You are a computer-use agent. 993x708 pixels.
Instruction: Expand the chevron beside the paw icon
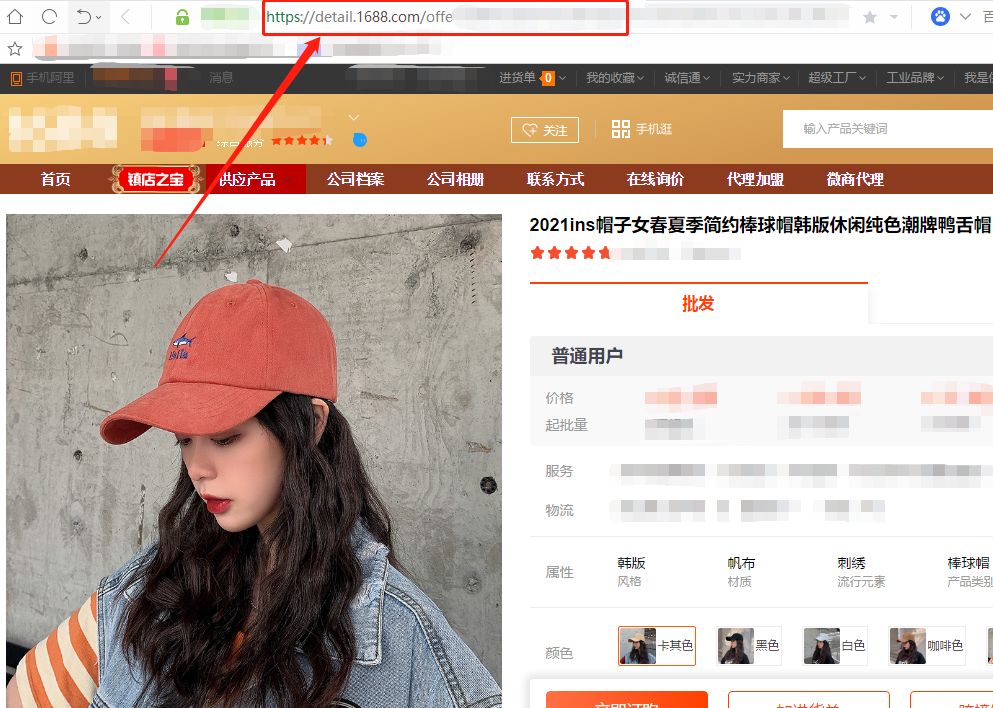tap(965, 16)
